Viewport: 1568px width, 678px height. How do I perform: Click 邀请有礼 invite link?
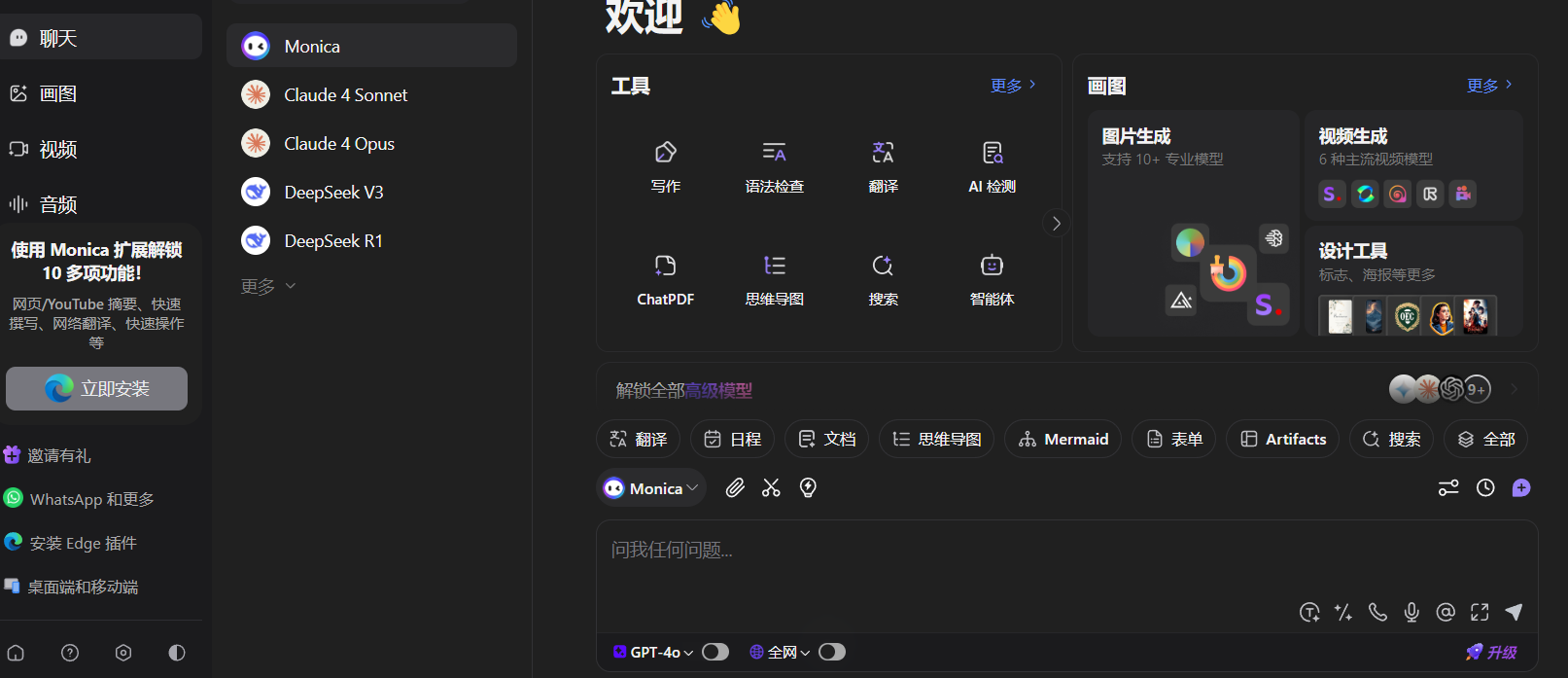click(x=47, y=455)
